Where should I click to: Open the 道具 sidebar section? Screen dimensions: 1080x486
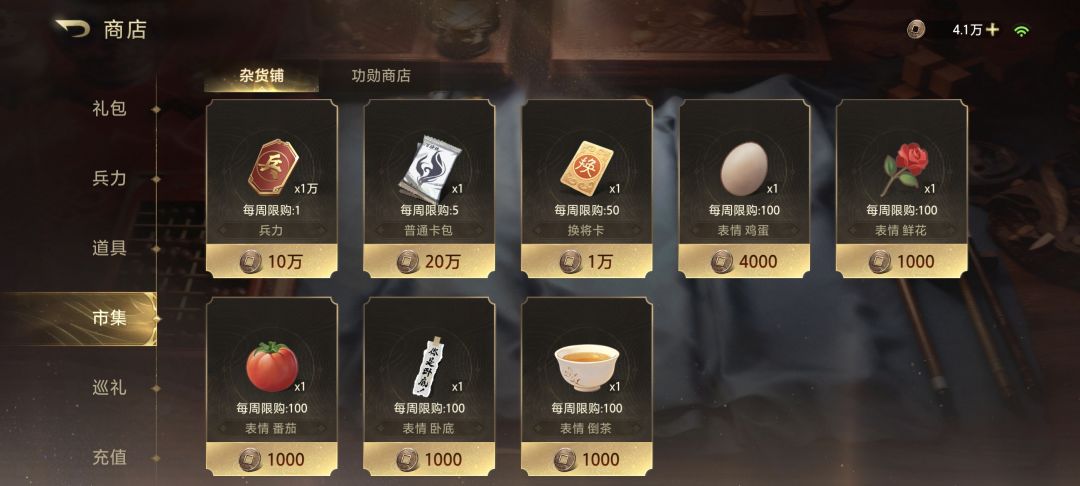110,249
